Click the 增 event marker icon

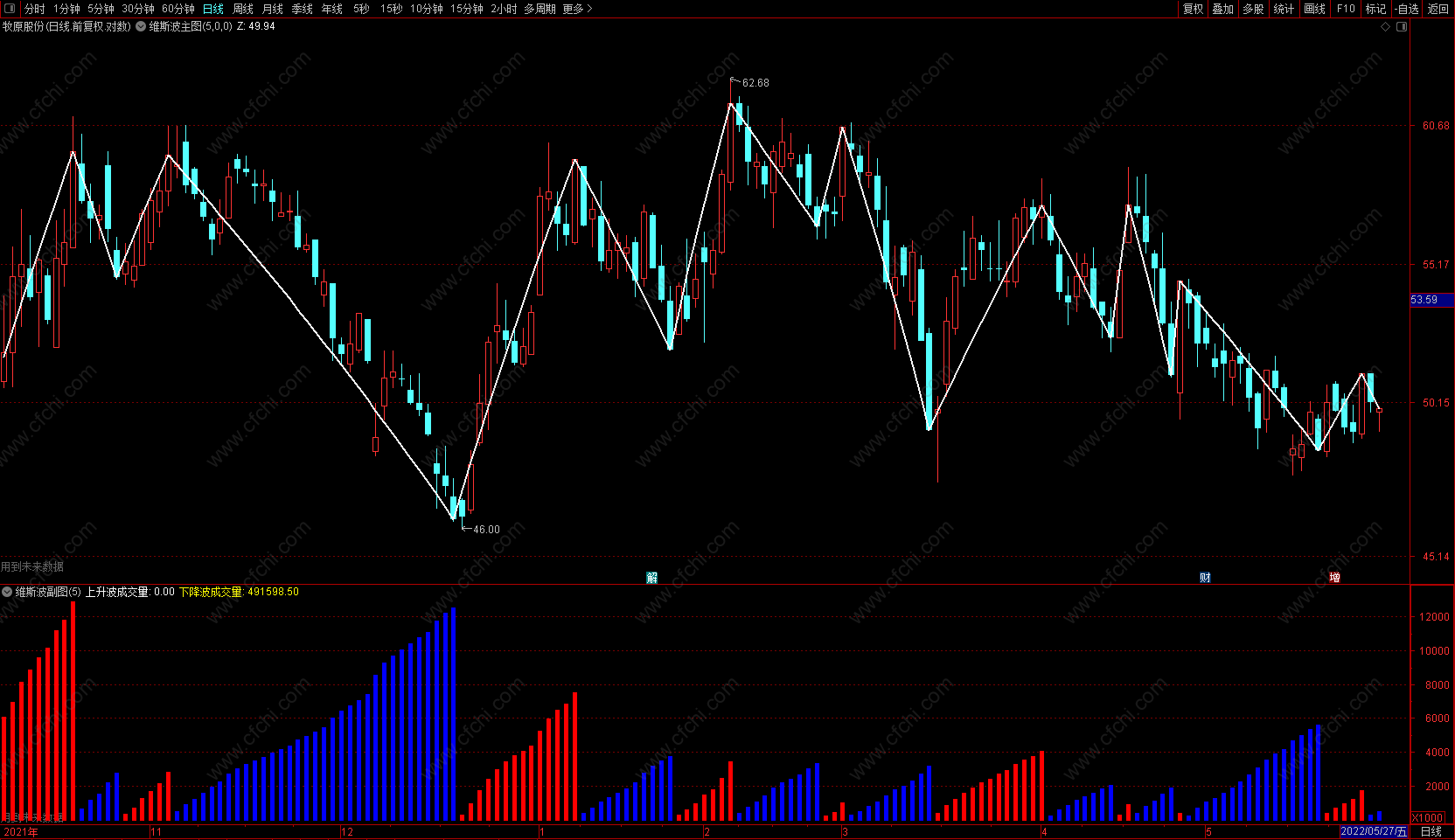[1334, 577]
